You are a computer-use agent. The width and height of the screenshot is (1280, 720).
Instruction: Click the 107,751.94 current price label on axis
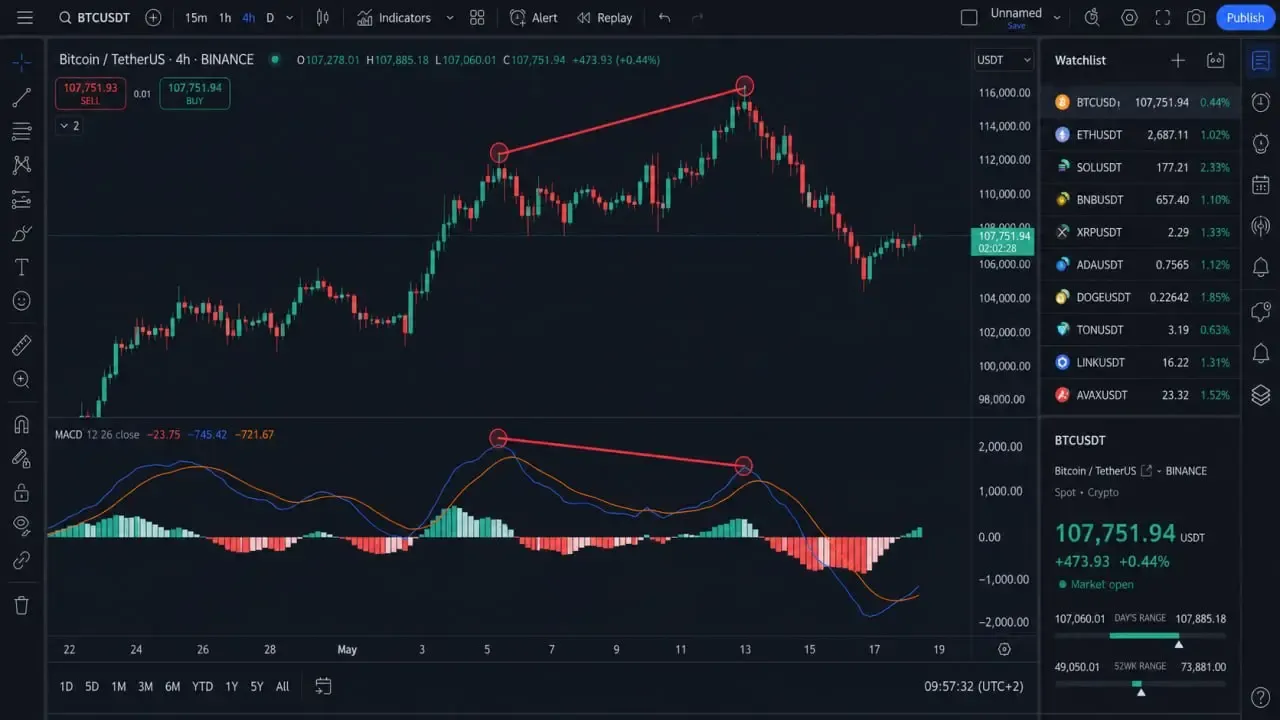(1001, 241)
